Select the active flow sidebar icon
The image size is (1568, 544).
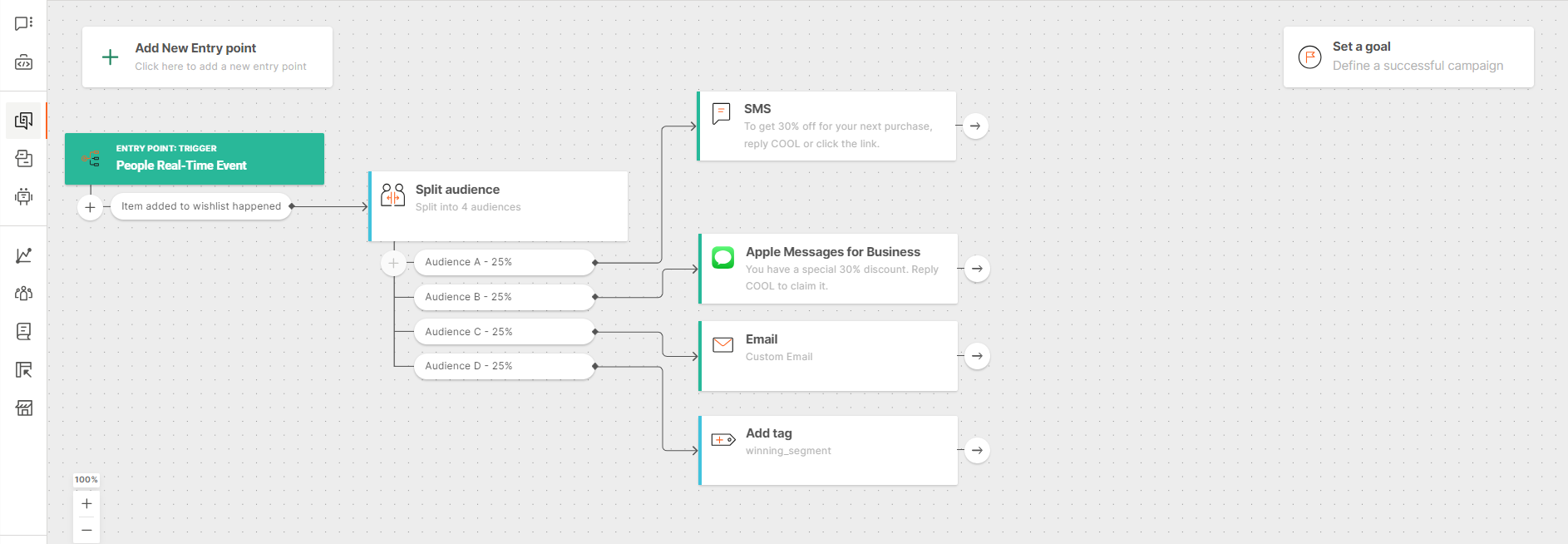tap(23, 121)
